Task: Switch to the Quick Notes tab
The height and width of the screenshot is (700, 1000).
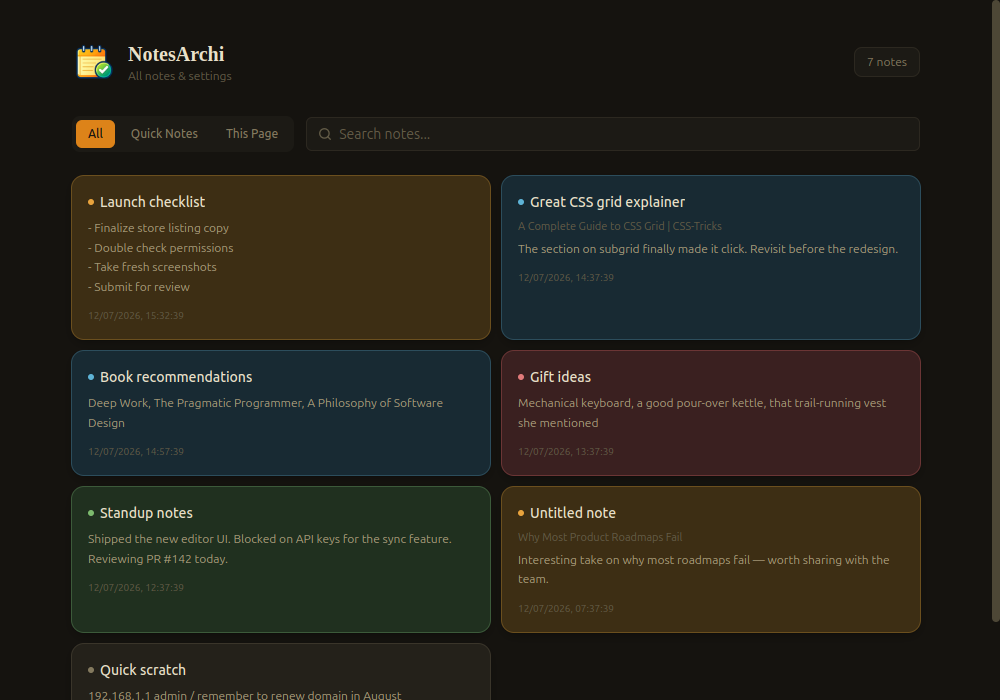Action: pyautogui.click(x=164, y=134)
